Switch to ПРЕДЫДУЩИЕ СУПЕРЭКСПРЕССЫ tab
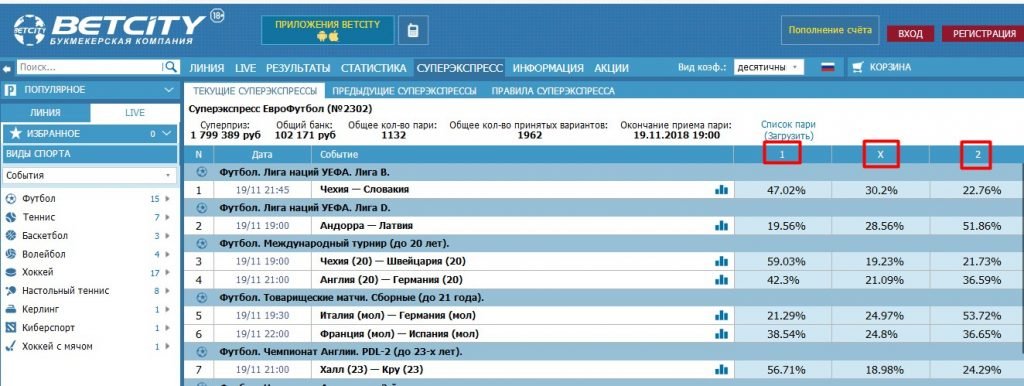 404,91
